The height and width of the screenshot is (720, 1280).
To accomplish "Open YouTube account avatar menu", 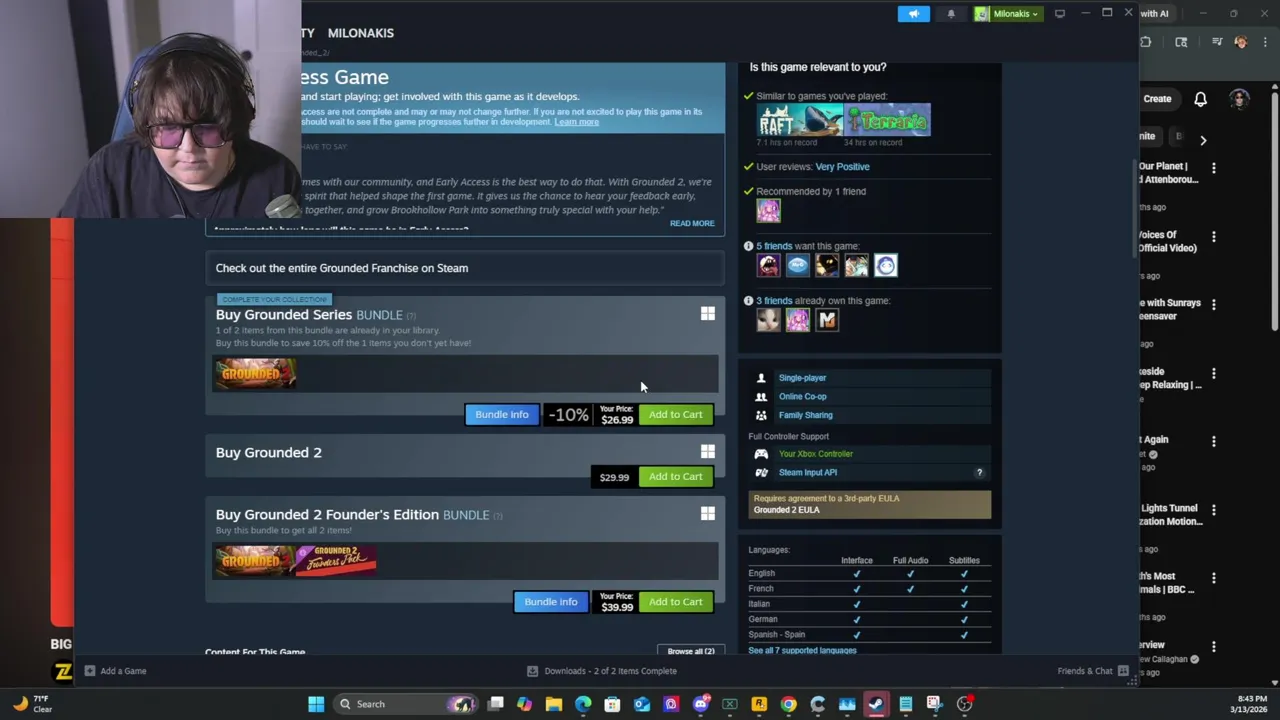I will pos(1240,99).
